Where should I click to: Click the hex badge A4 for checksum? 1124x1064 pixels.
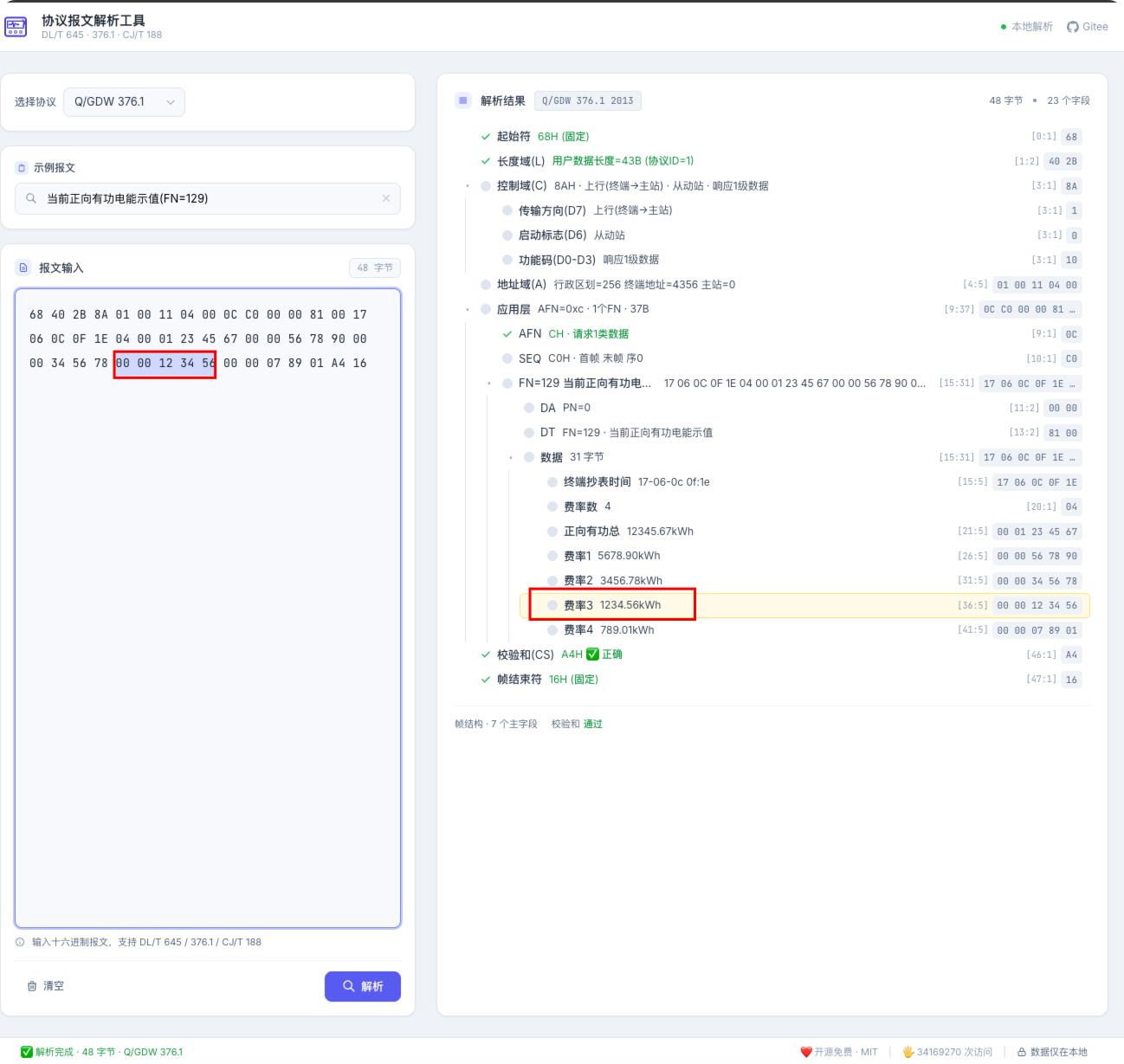pos(1071,655)
